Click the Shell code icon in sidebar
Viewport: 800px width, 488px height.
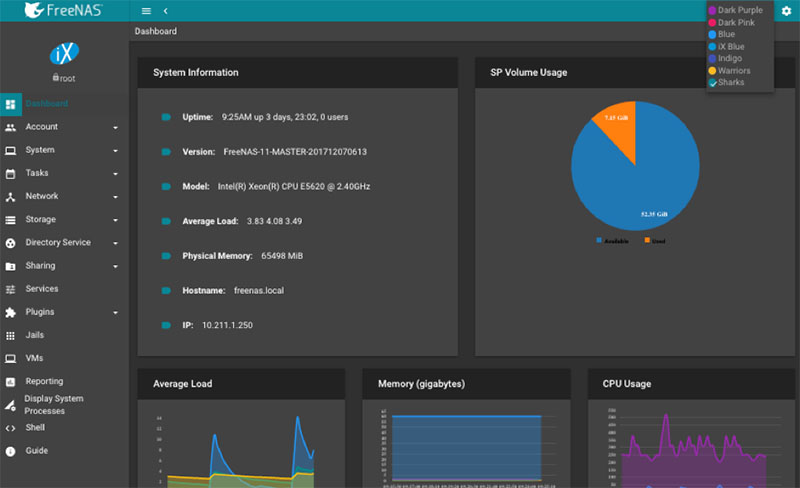click(10, 428)
